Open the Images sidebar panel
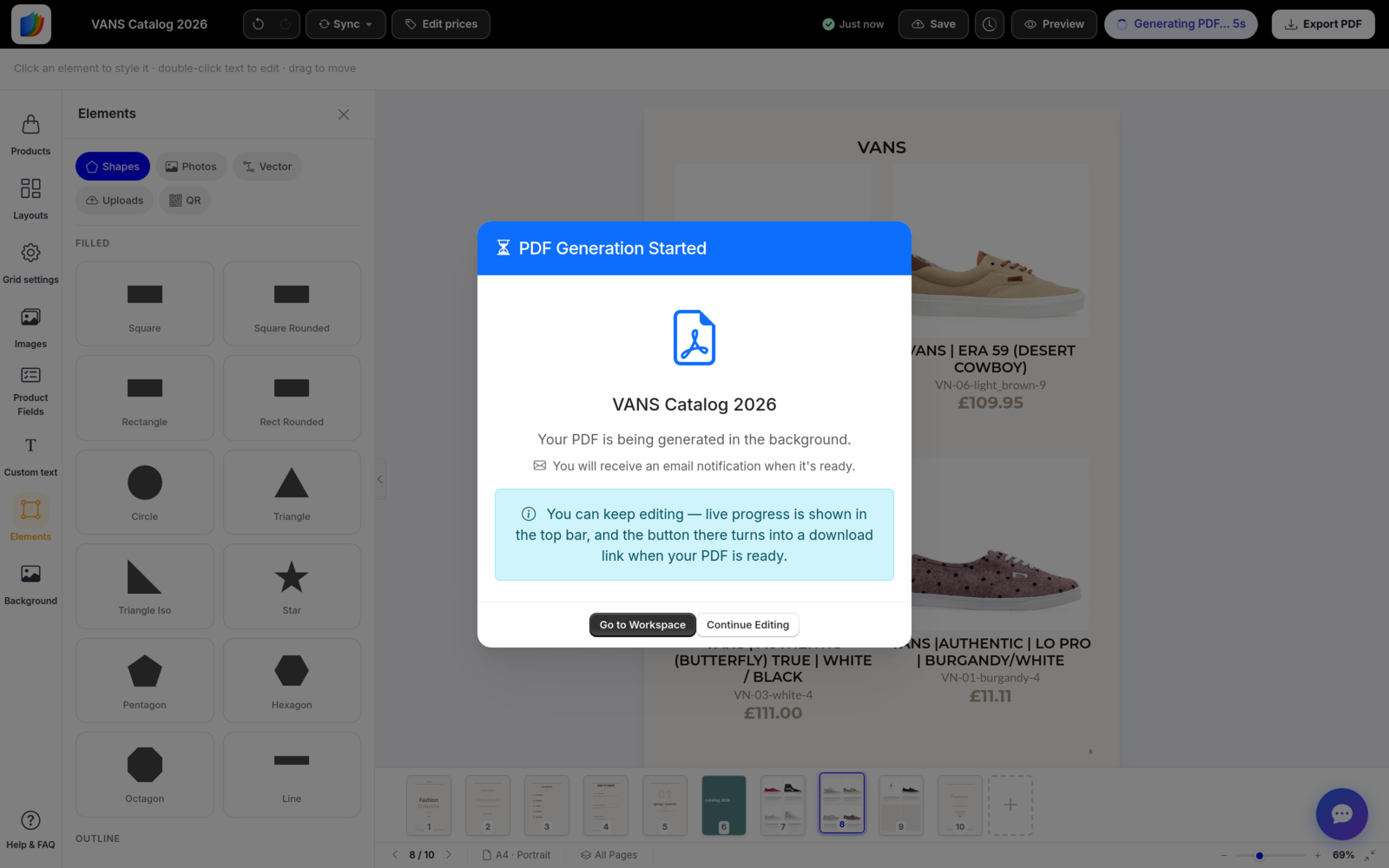1389x868 pixels. coord(30,328)
